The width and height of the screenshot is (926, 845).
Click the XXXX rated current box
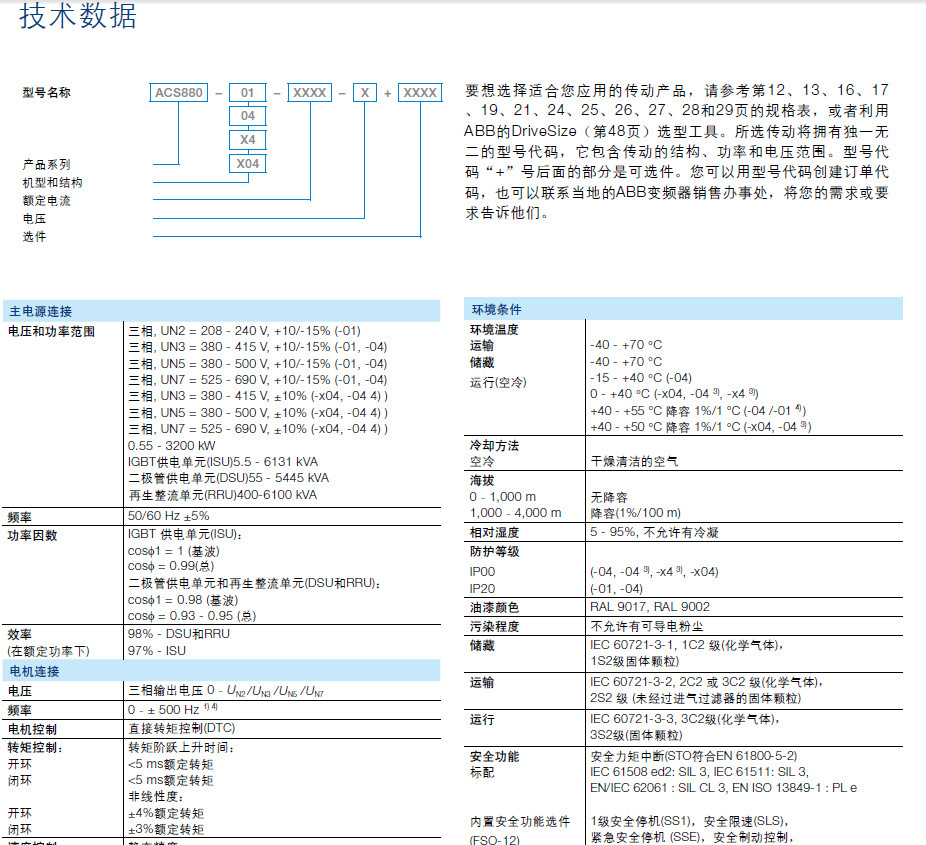pos(309,93)
